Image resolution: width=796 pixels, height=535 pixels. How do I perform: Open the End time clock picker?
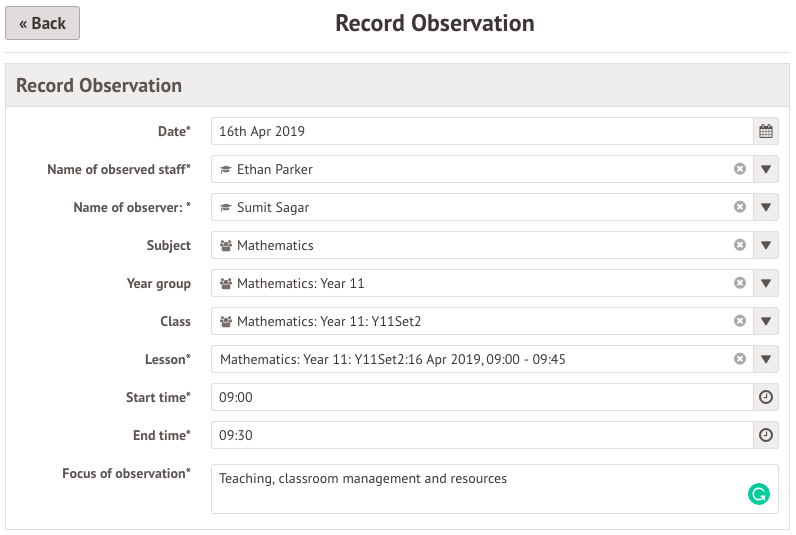(765, 435)
